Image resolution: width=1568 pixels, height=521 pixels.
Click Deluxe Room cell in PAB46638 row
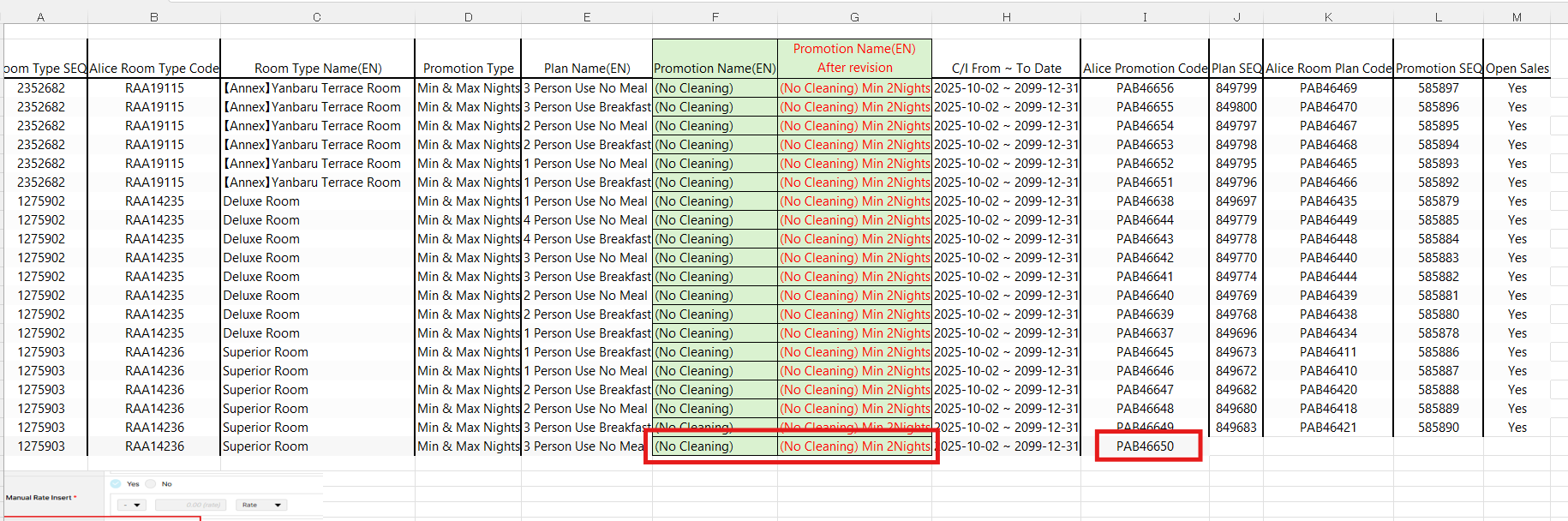[318, 201]
